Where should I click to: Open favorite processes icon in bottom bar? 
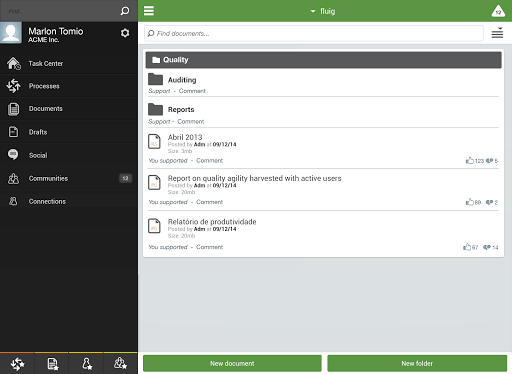(17, 364)
